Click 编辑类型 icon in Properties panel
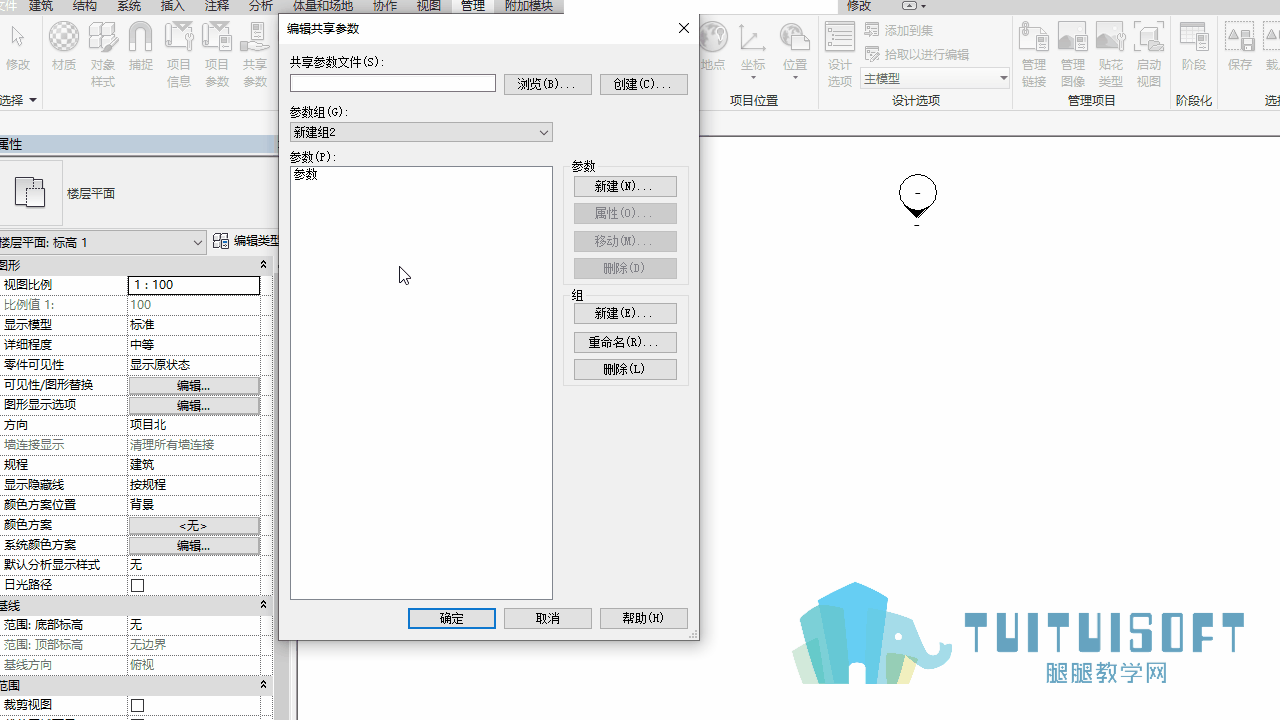Screen dimensions: 1280x720 coord(222,241)
